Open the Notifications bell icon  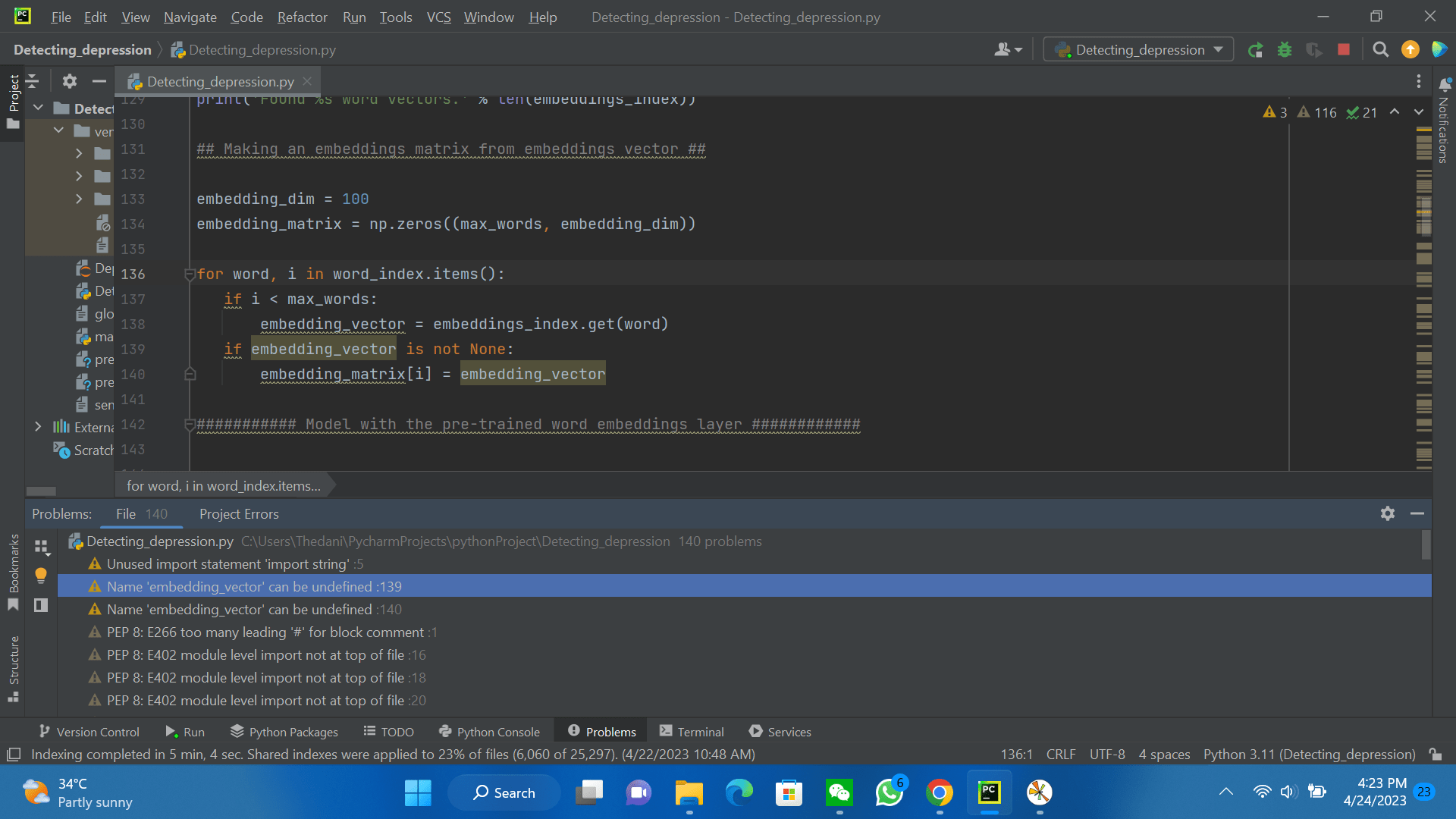pyautogui.click(x=1445, y=84)
